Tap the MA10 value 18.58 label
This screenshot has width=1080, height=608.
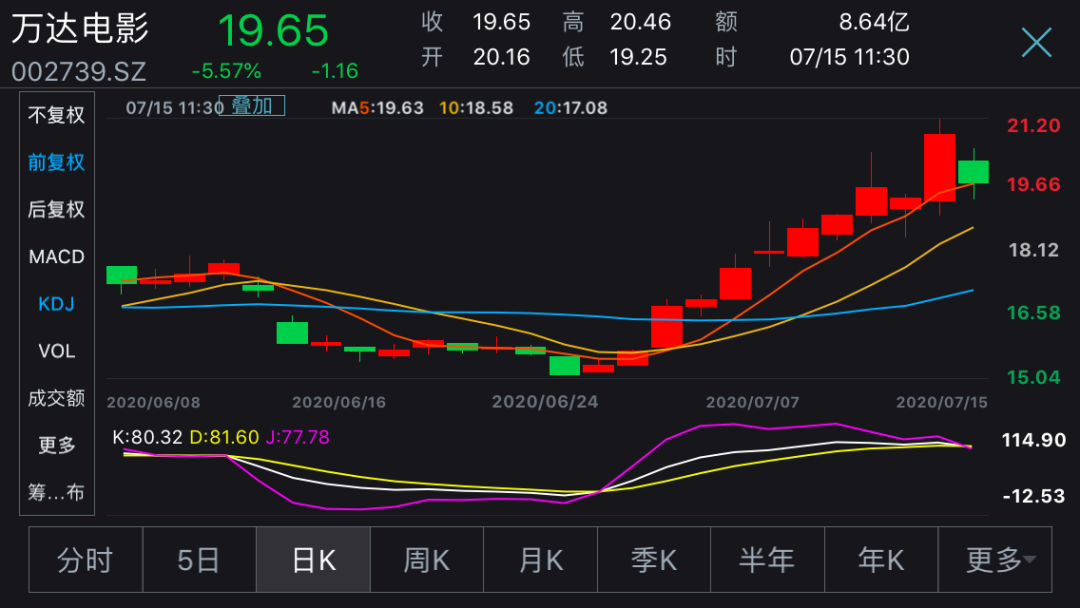(477, 108)
